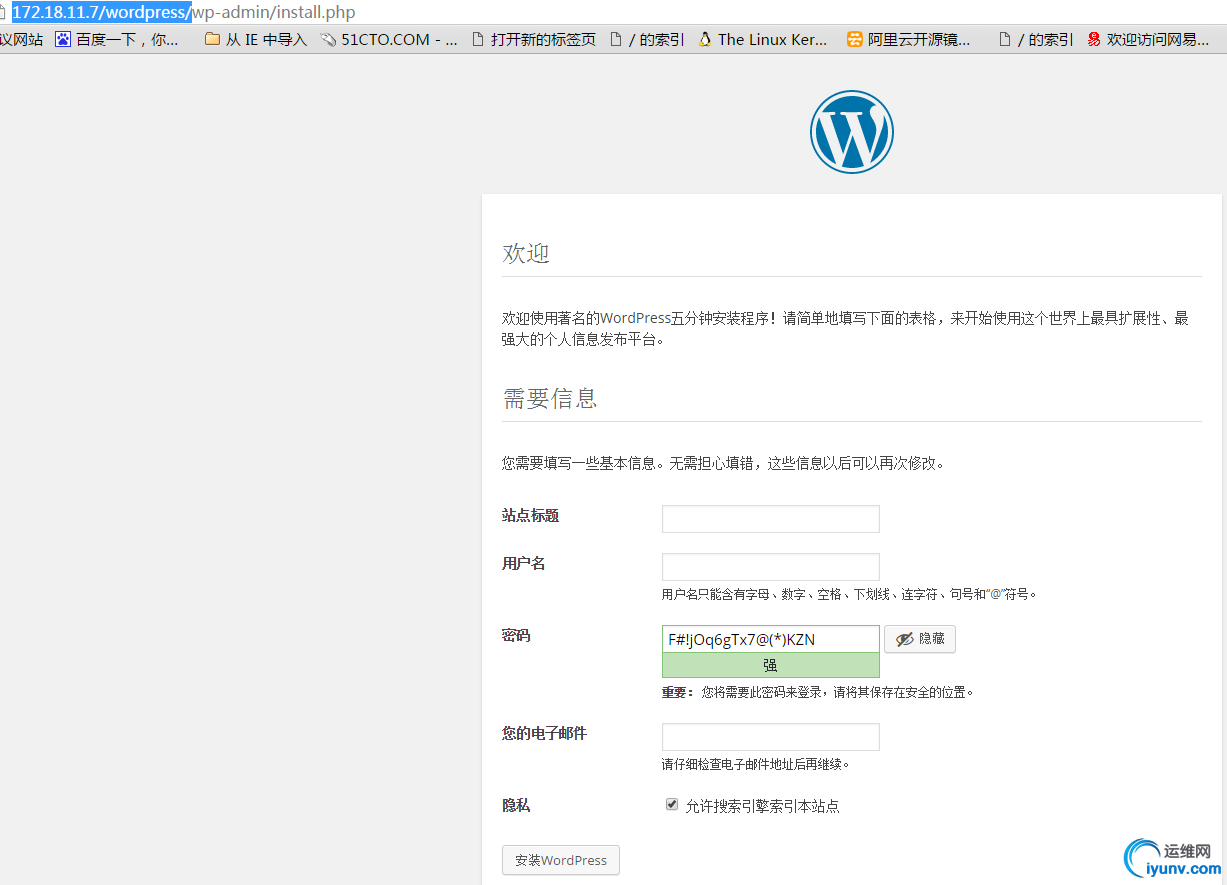Click the 欢迎 heading
Image resolution: width=1227 pixels, height=885 pixels.
point(526,253)
